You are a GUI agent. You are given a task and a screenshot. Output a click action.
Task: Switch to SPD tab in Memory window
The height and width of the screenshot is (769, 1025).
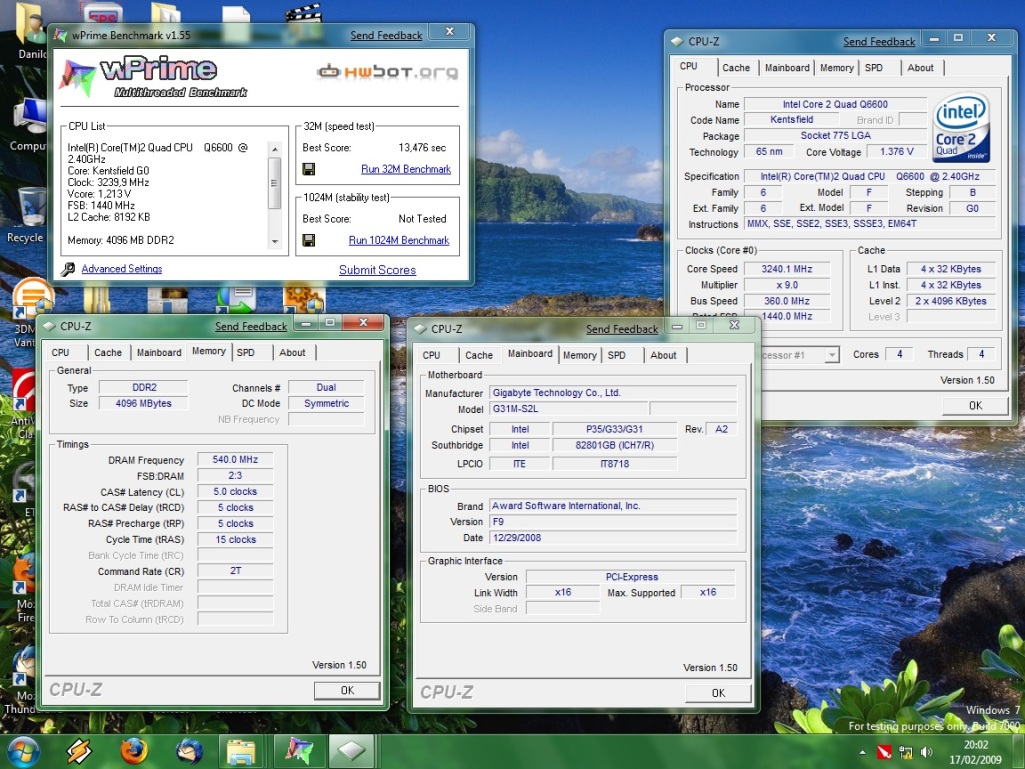point(246,352)
